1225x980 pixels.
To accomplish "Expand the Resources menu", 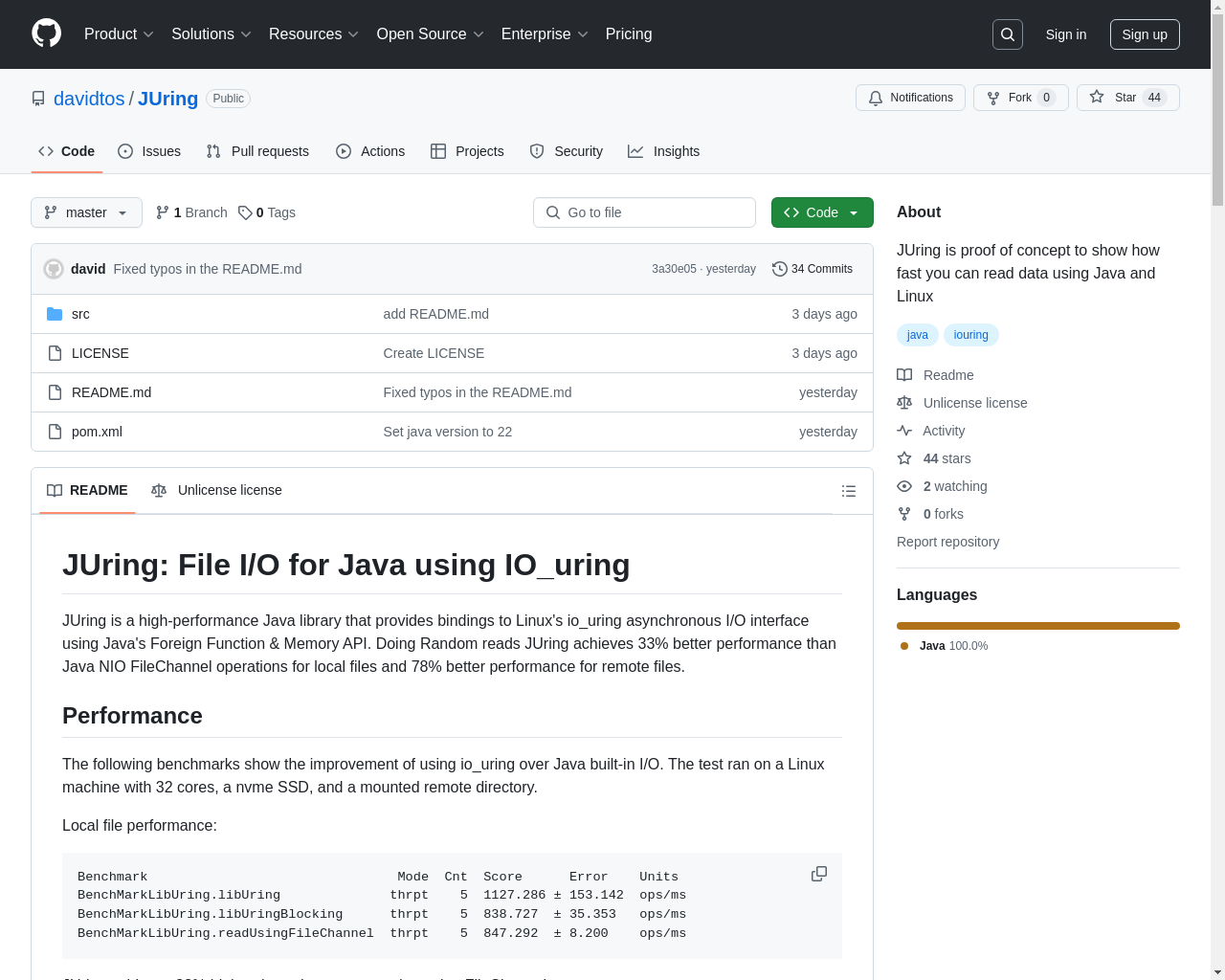I will pos(314,34).
